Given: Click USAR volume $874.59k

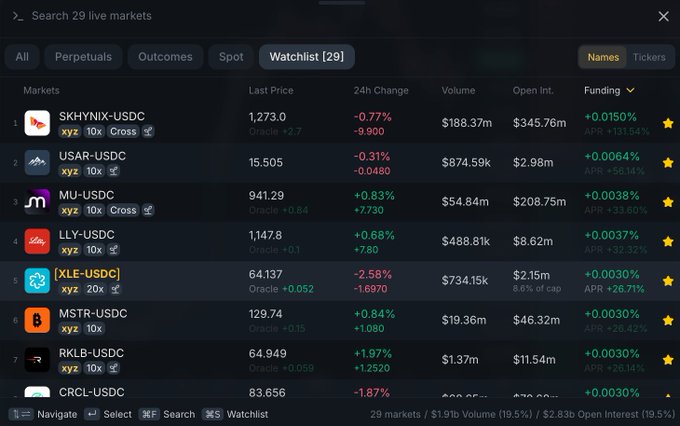Looking at the screenshot, I should (466, 163).
